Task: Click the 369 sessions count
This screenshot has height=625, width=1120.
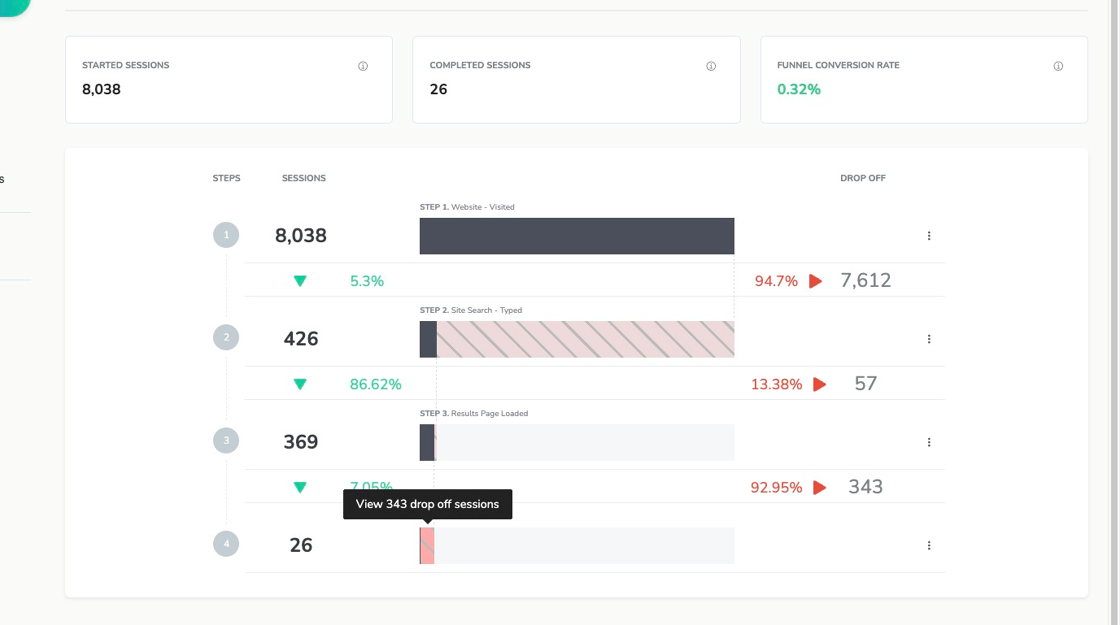Action: 301,442
